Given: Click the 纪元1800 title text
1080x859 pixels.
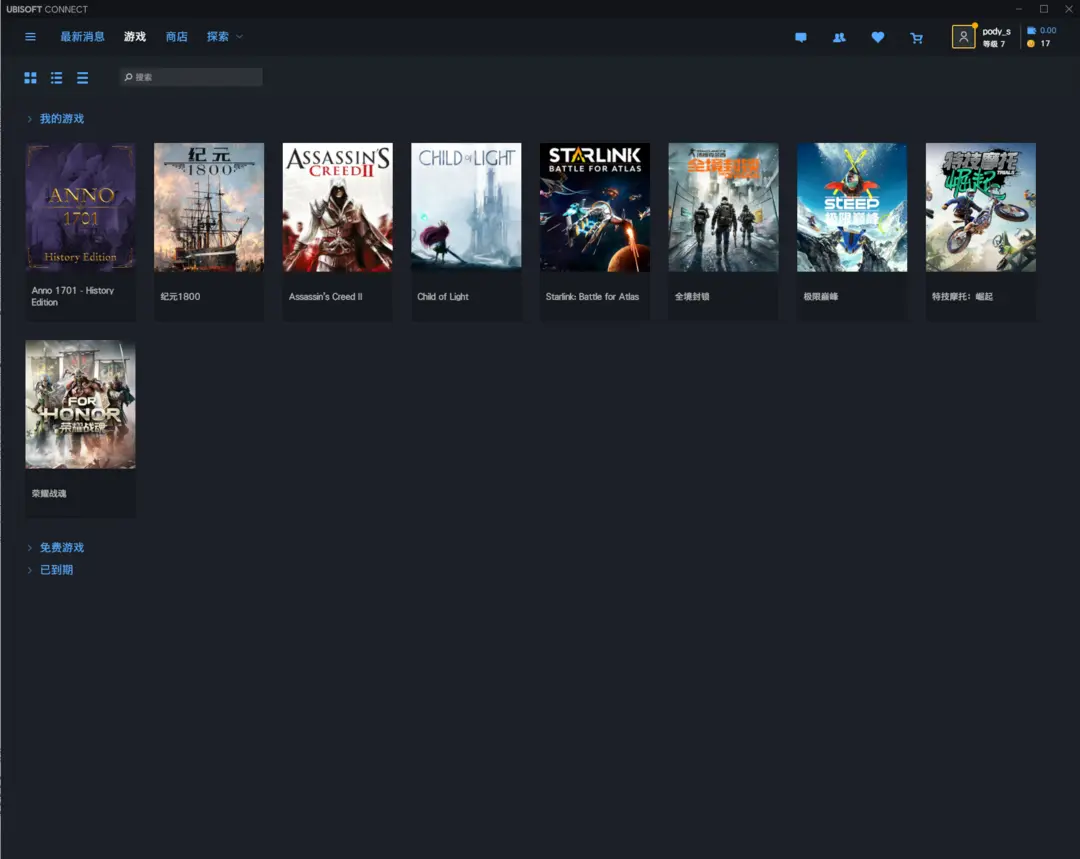Looking at the screenshot, I should [x=180, y=297].
